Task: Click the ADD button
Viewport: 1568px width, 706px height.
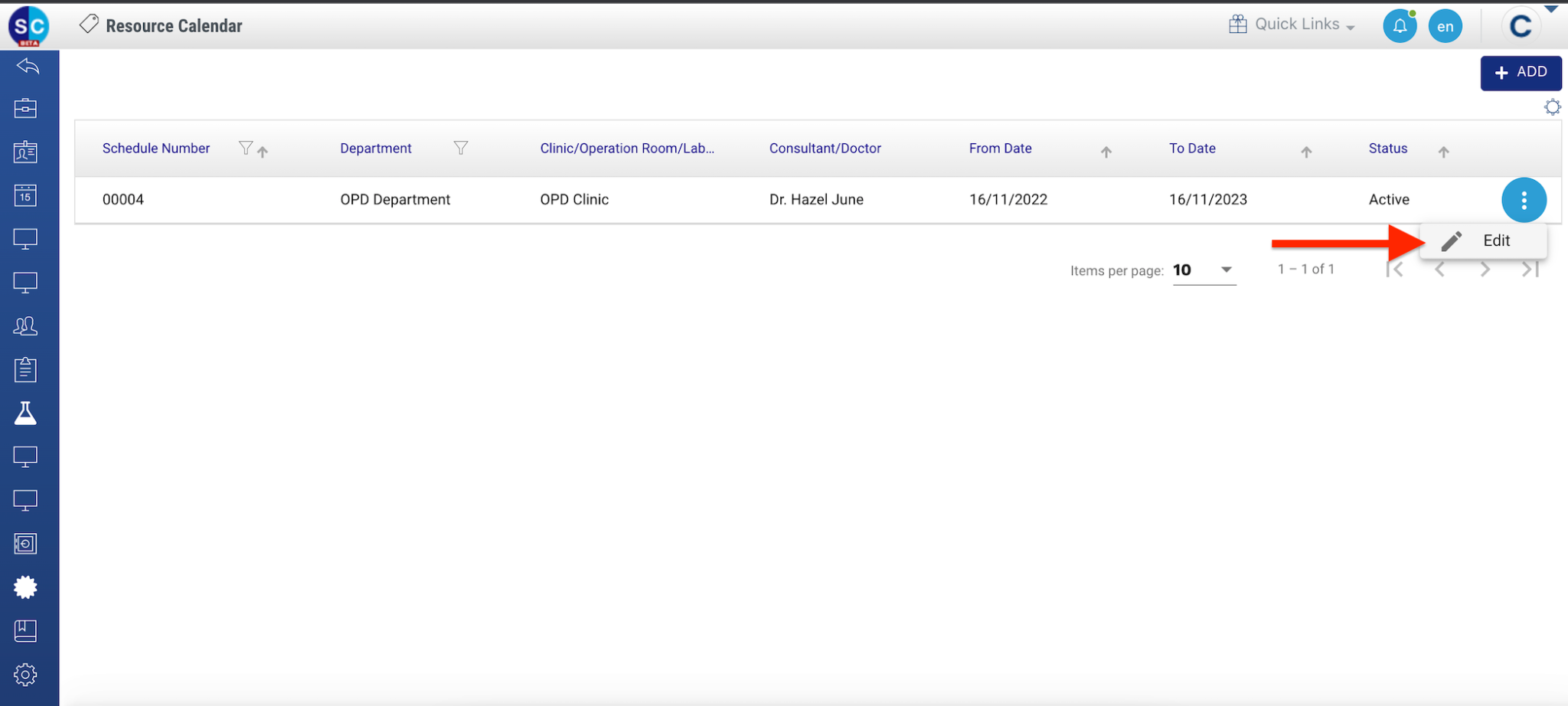Action: click(x=1521, y=72)
